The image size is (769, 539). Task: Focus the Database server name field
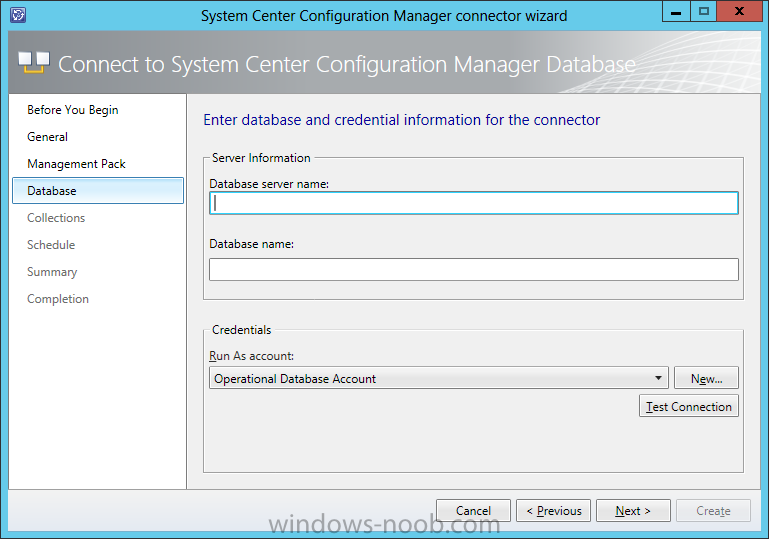(474, 203)
